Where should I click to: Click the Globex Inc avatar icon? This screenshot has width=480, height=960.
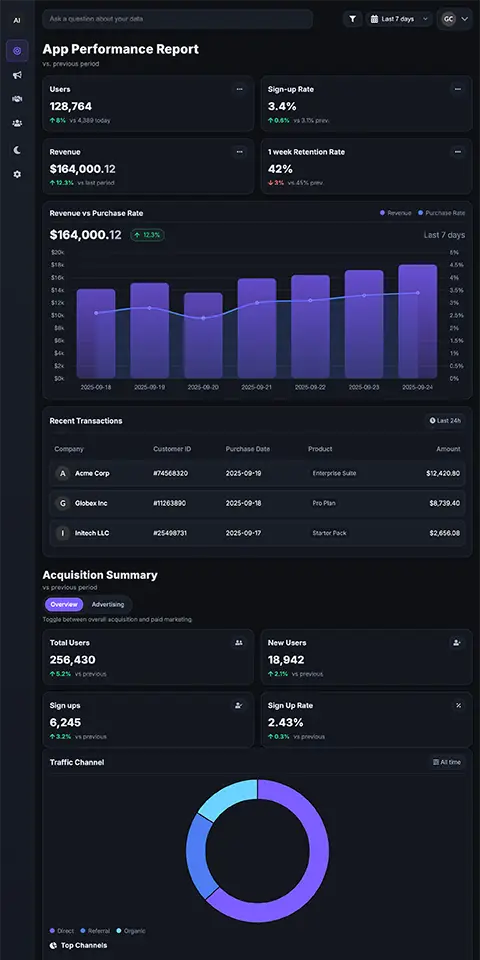tap(62, 503)
